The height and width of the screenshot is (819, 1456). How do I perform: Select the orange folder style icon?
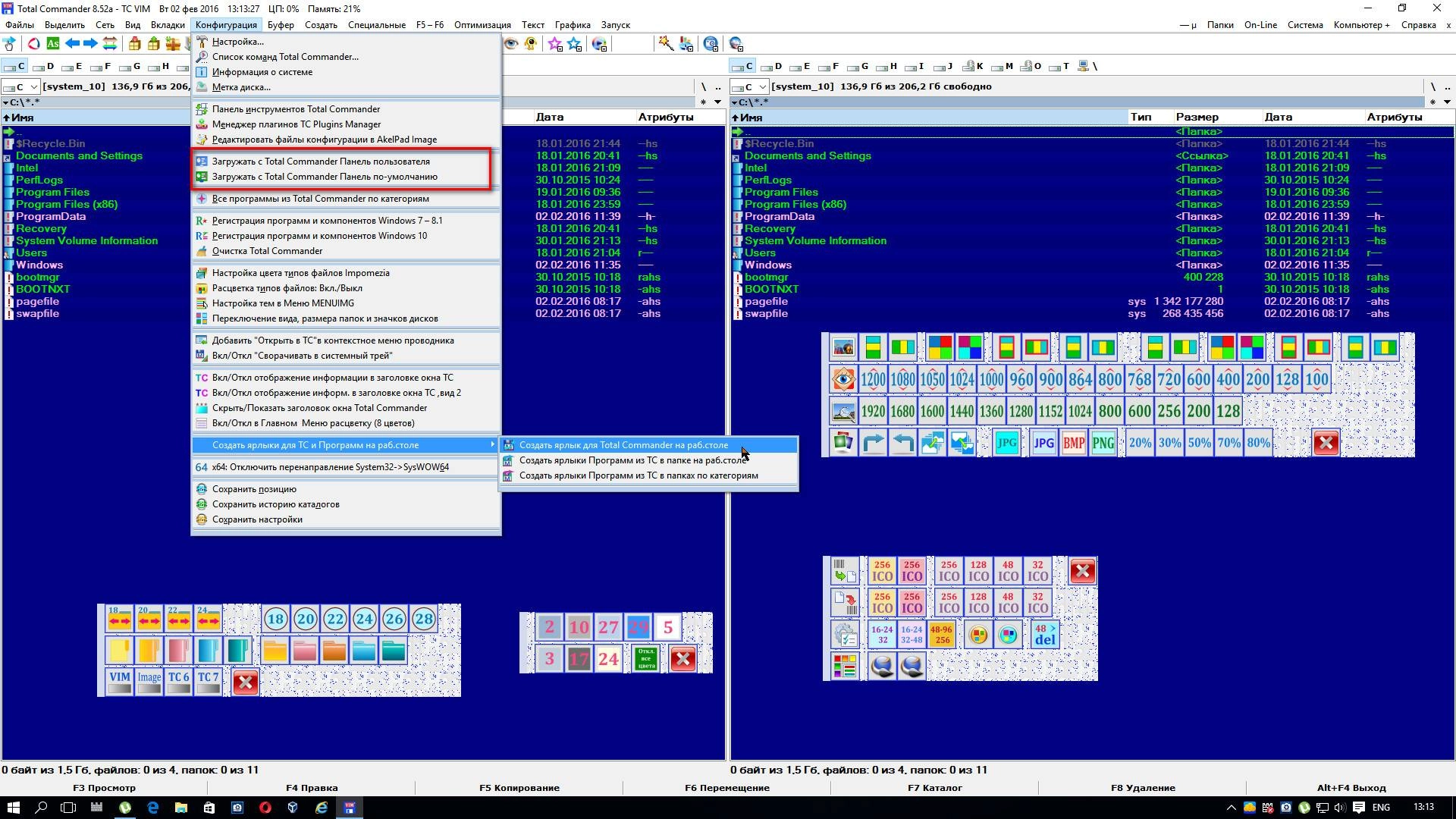click(x=334, y=651)
